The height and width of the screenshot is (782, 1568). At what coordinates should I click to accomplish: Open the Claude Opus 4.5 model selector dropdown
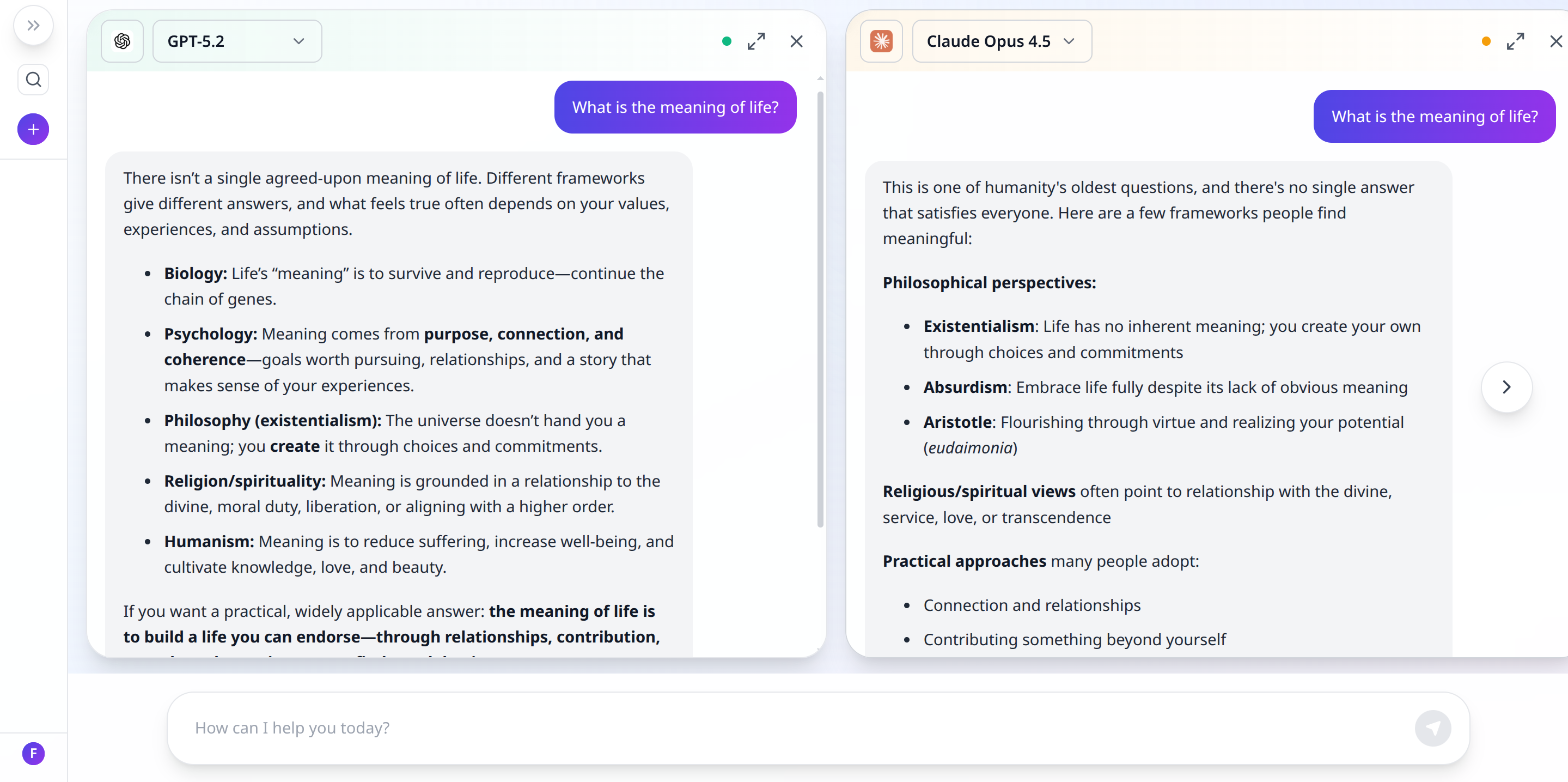1070,41
